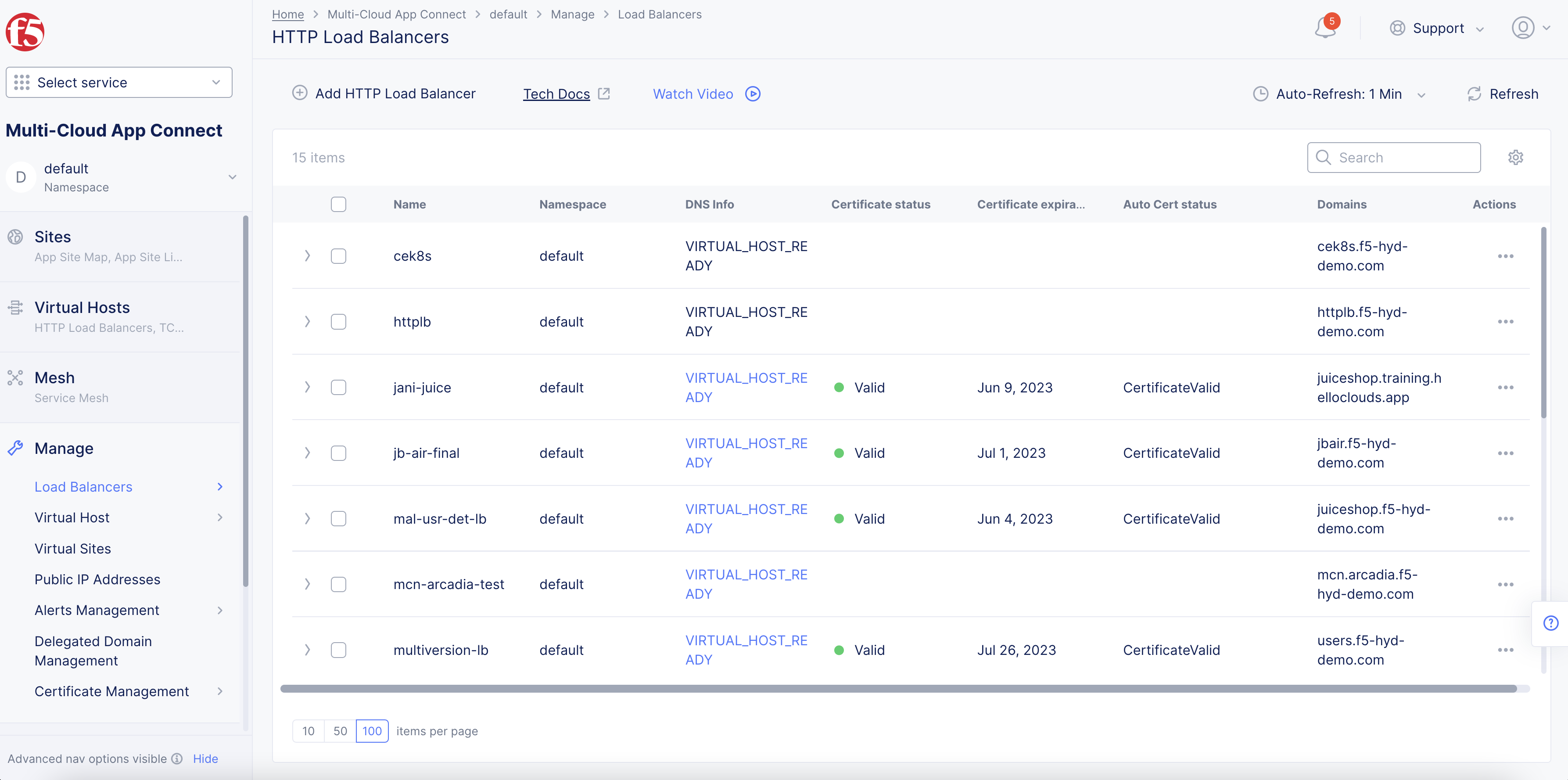
Task: Open the table settings gear icon
Action: coord(1515,158)
